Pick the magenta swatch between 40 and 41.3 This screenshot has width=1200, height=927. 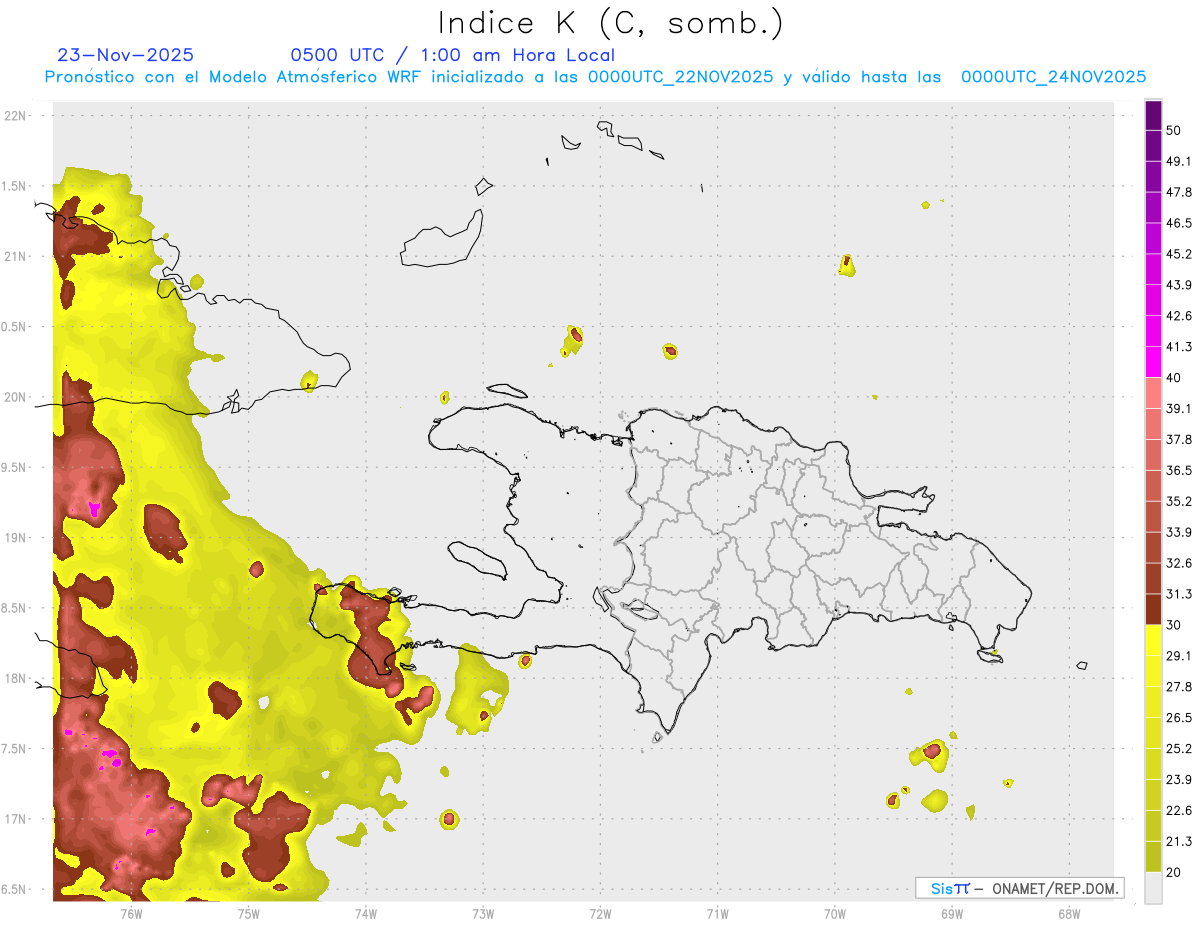tap(1153, 362)
